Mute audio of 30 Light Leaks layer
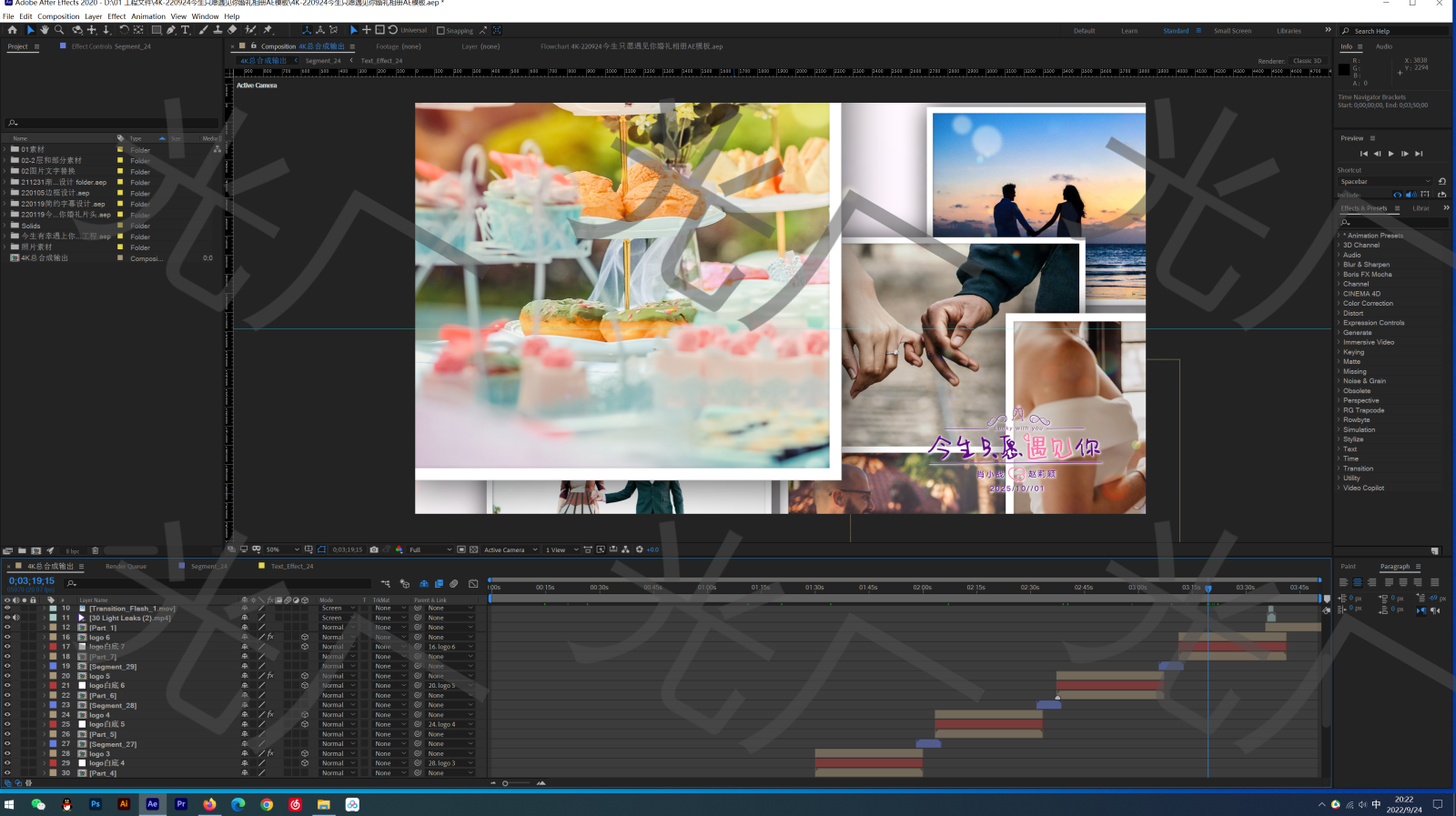 [x=16, y=618]
